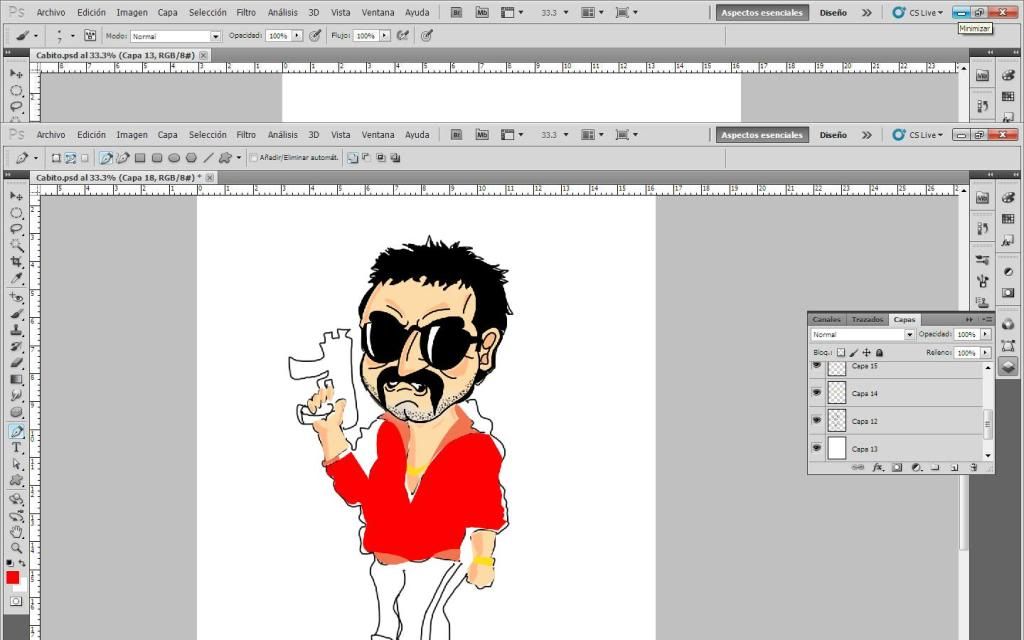Screen dimensions: 1024x640
Task: Hide the Capa 14 layer
Action: [816, 392]
